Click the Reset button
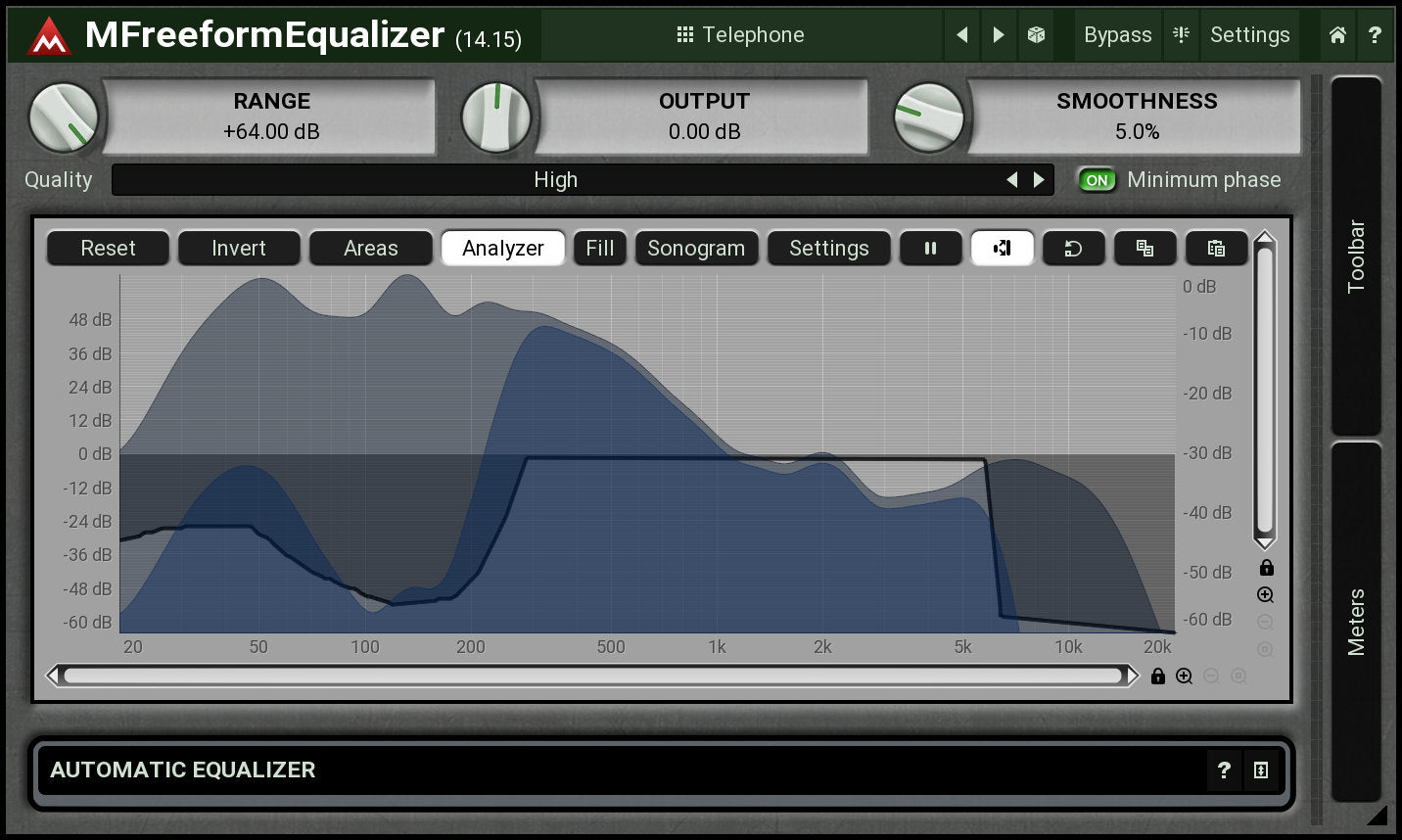The width and height of the screenshot is (1402, 840). pyautogui.click(x=108, y=249)
